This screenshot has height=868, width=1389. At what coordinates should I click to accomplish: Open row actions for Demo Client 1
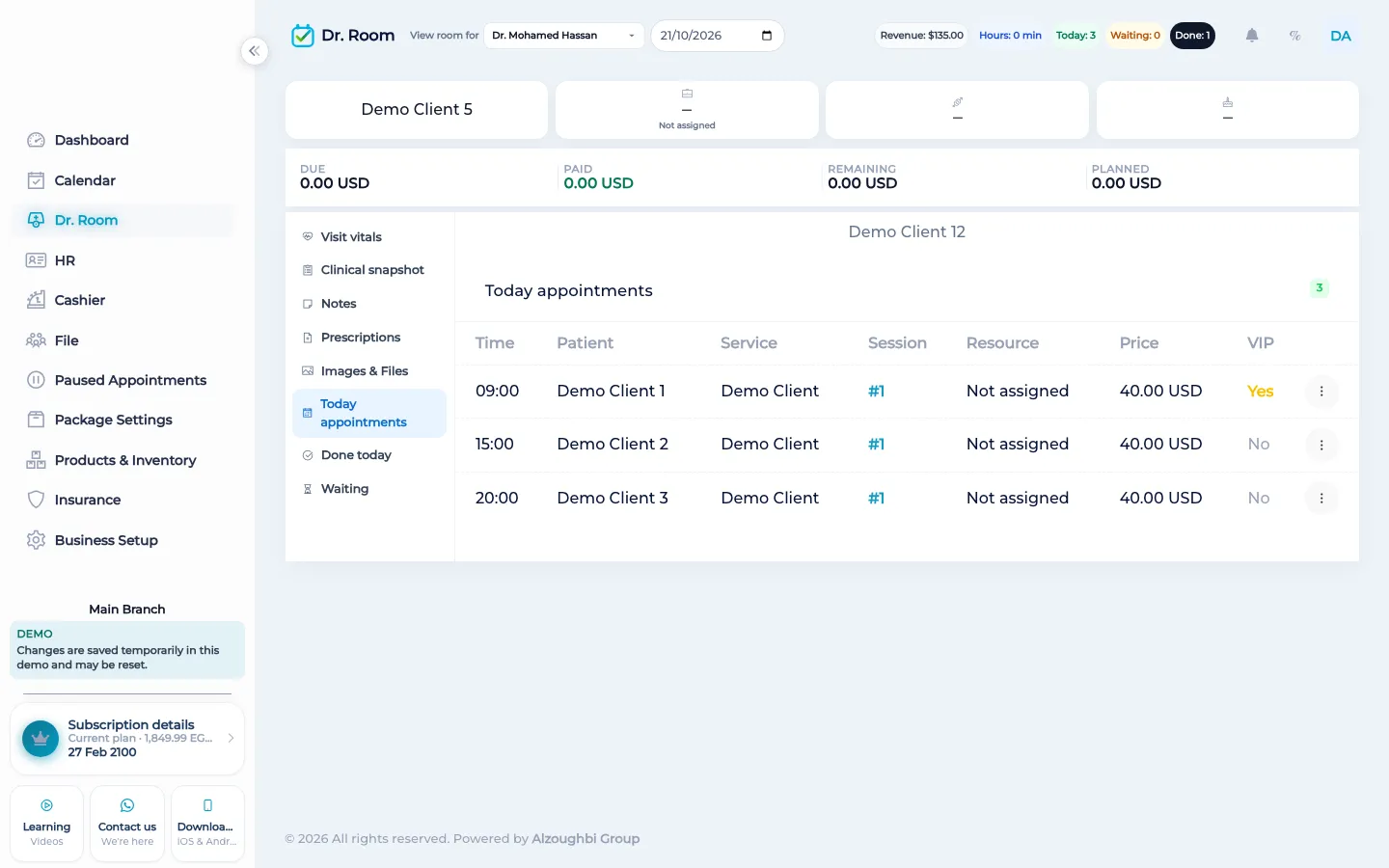pos(1321,392)
